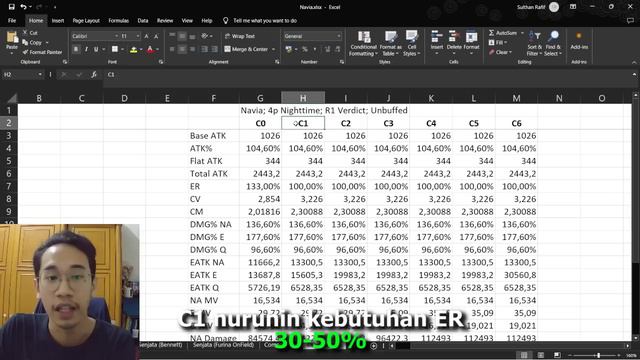
Task: Toggle Wrap Text
Action: 240,36
